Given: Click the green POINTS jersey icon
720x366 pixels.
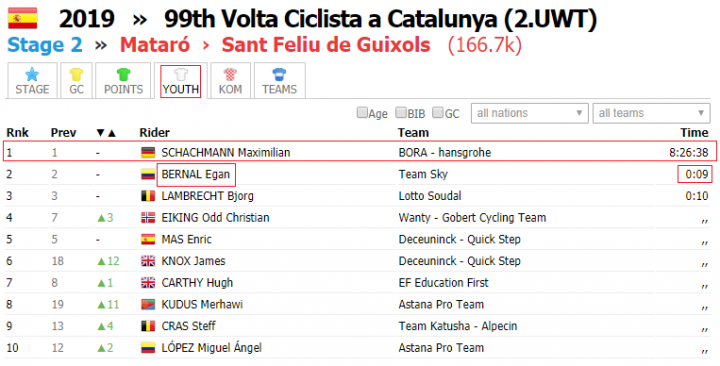Looking at the screenshot, I should [x=123, y=74].
